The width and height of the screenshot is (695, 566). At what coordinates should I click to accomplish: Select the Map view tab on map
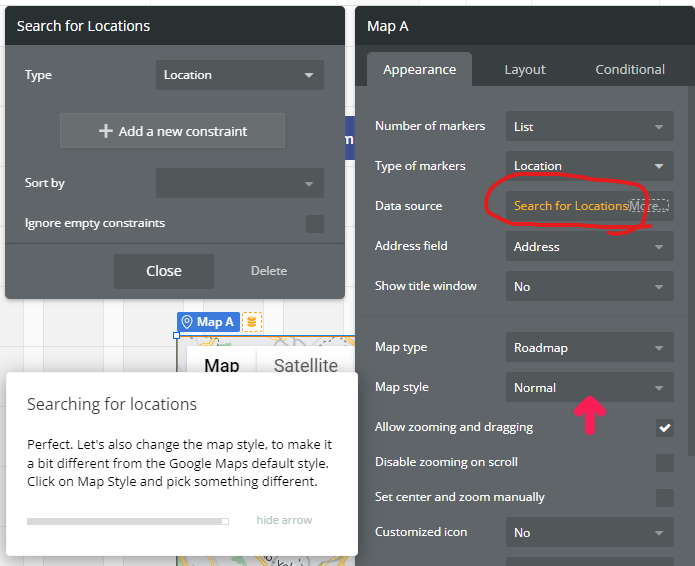click(x=222, y=360)
